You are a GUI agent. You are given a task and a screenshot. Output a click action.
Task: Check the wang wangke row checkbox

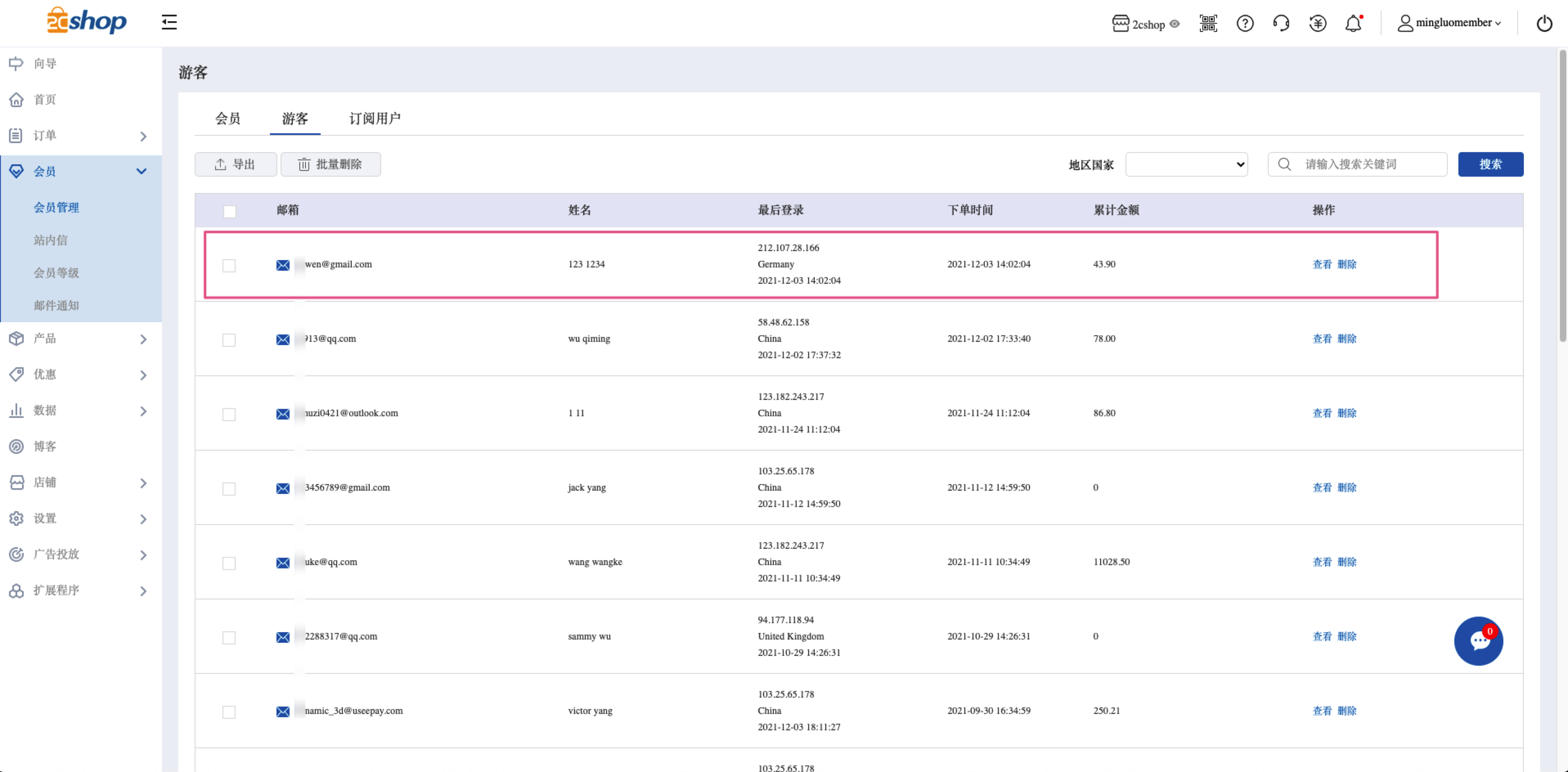pyautogui.click(x=229, y=563)
